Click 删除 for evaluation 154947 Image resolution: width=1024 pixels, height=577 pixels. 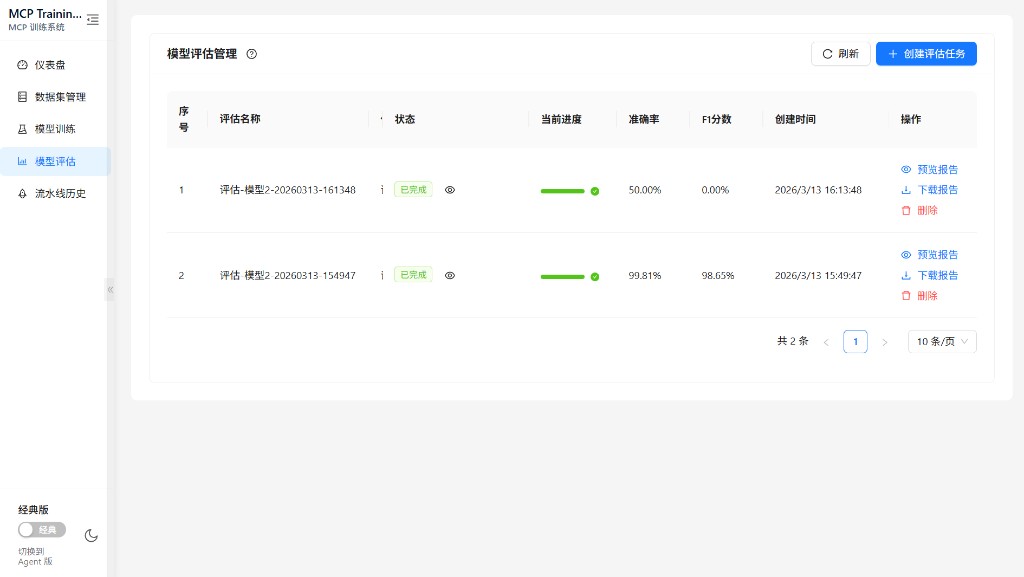click(920, 296)
